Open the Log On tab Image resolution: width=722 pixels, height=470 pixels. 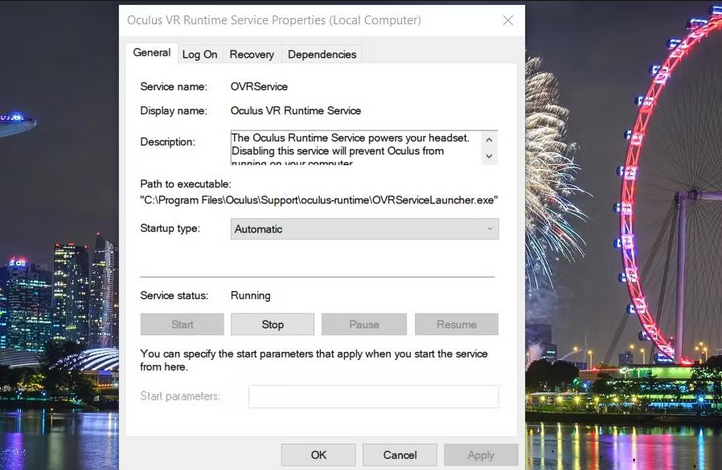[x=200, y=54]
